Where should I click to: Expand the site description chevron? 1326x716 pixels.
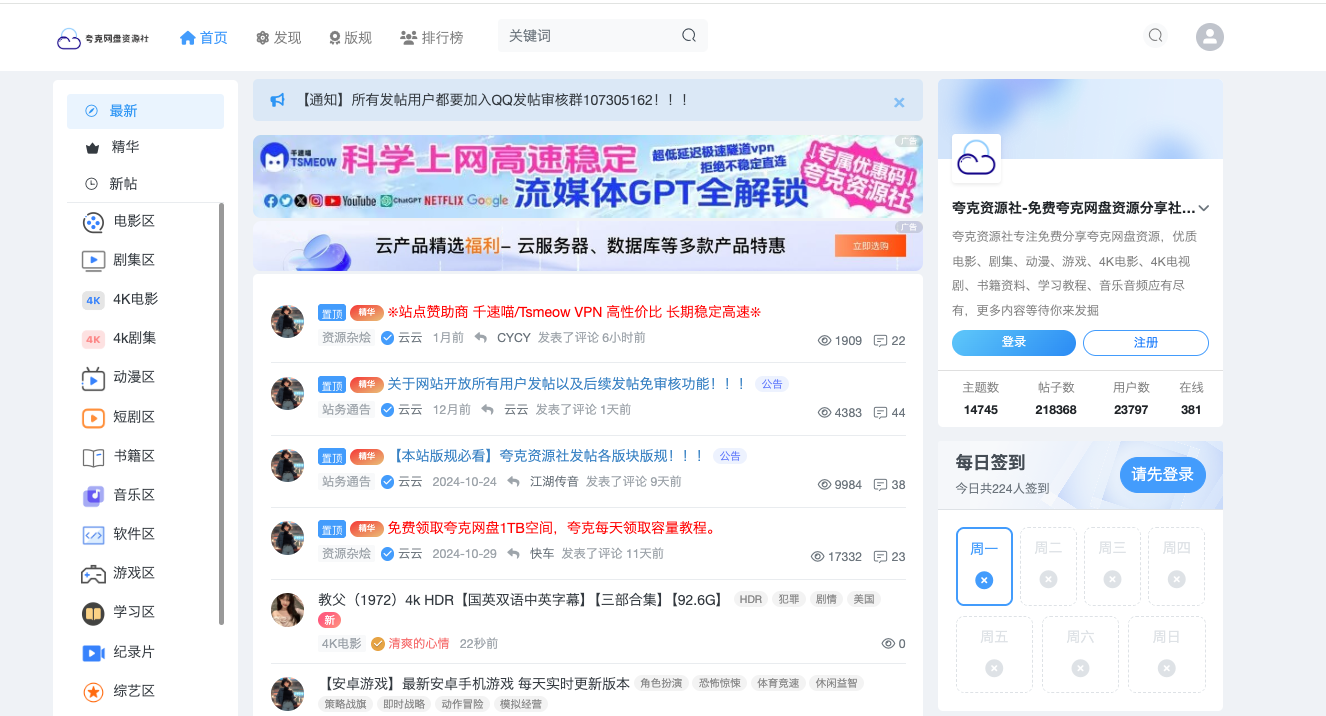1204,208
